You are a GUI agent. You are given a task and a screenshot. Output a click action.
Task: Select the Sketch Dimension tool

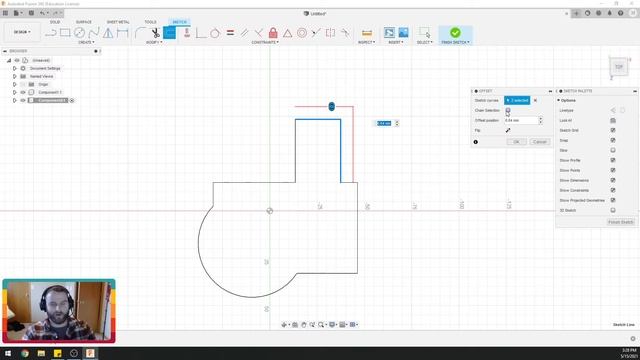(122, 33)
